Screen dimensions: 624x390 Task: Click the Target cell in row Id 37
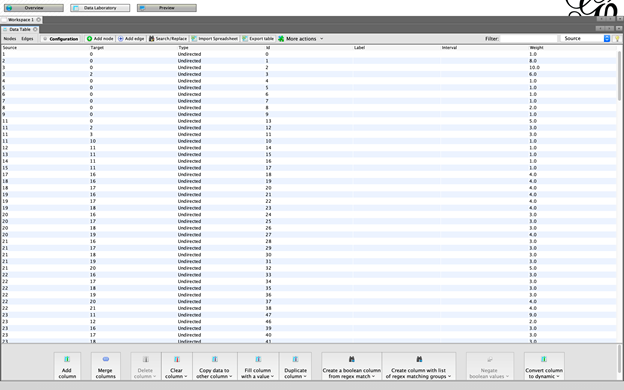tap(133, 302)
